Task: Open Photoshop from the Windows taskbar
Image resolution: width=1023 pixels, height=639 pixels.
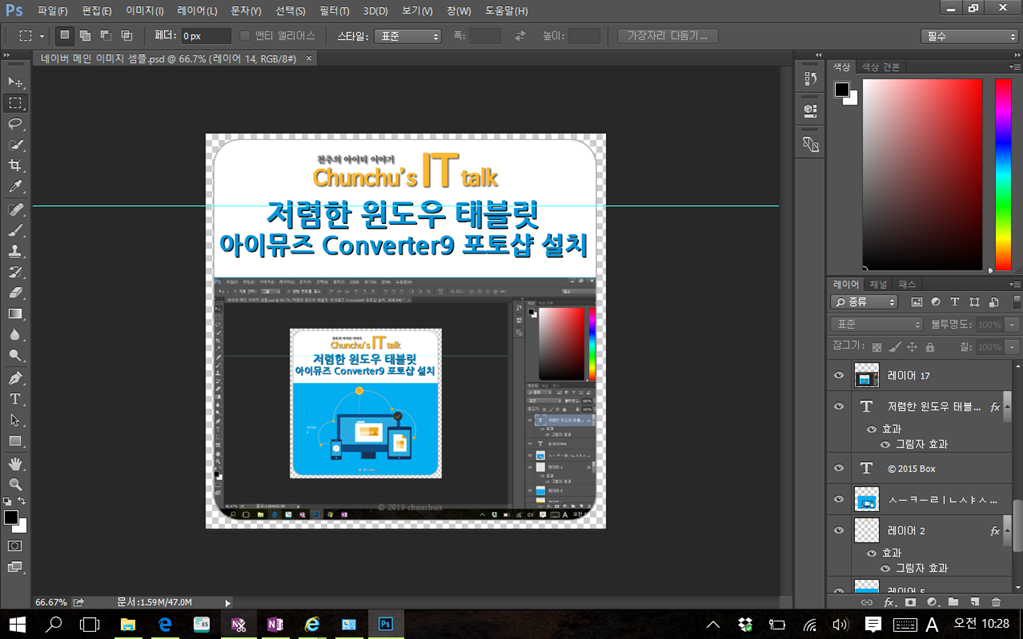Action: (386, 624)
